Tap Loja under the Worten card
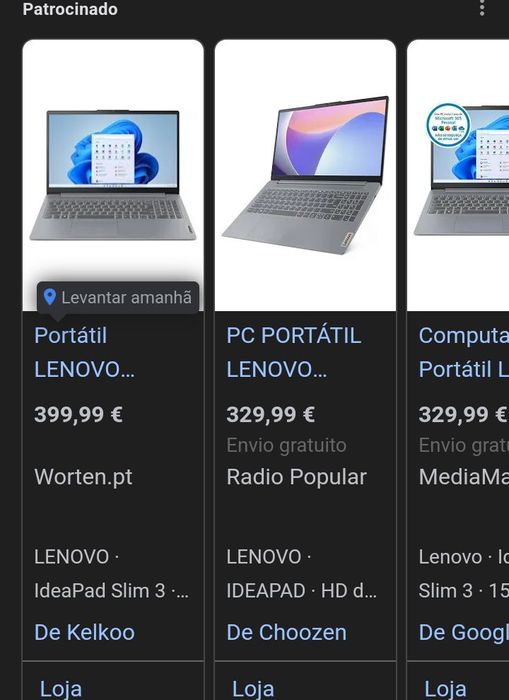509x700 pixels. click(x=61, y=689)
